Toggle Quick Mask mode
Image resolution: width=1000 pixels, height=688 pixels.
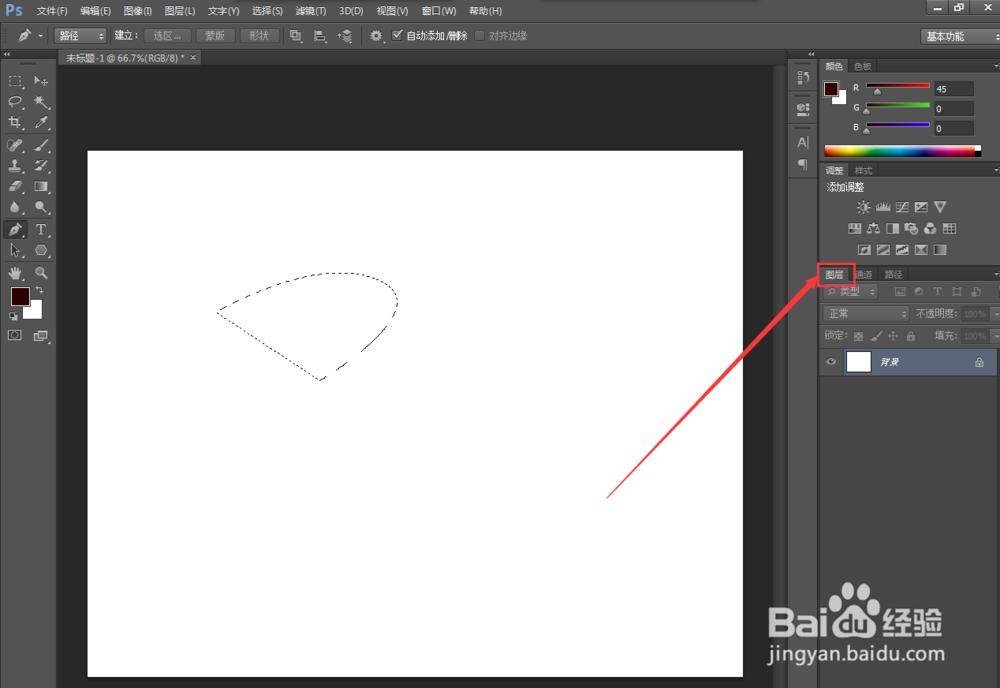coord(15,335)
